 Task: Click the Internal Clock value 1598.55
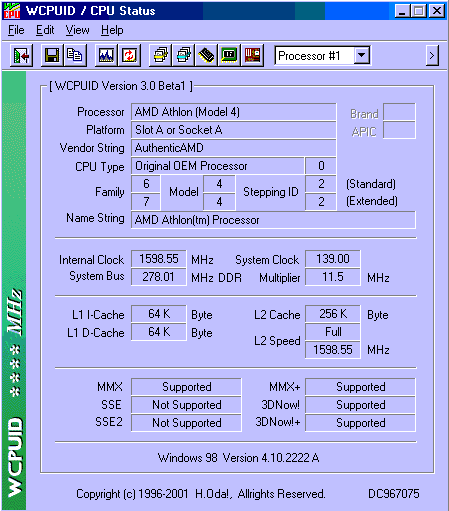(x=159, y=259)
